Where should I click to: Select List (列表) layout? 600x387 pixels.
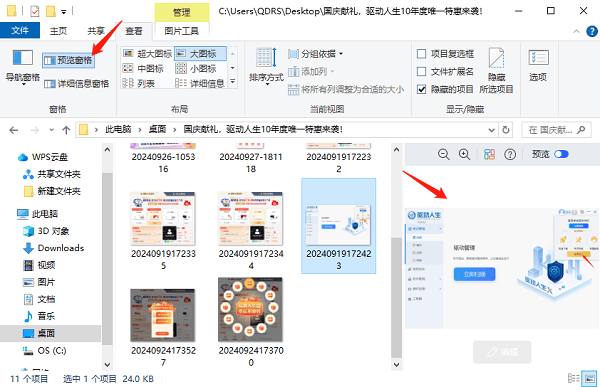(139, 83)
